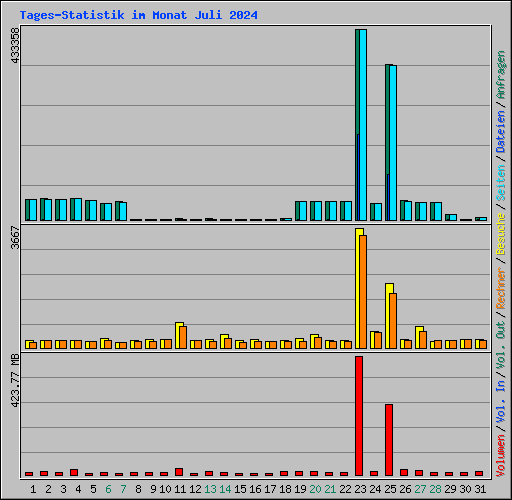The height and width of the screenshot is (500, 512).
Task: Select the orange Rechner legend label
Action: click(x=501, y=288)
